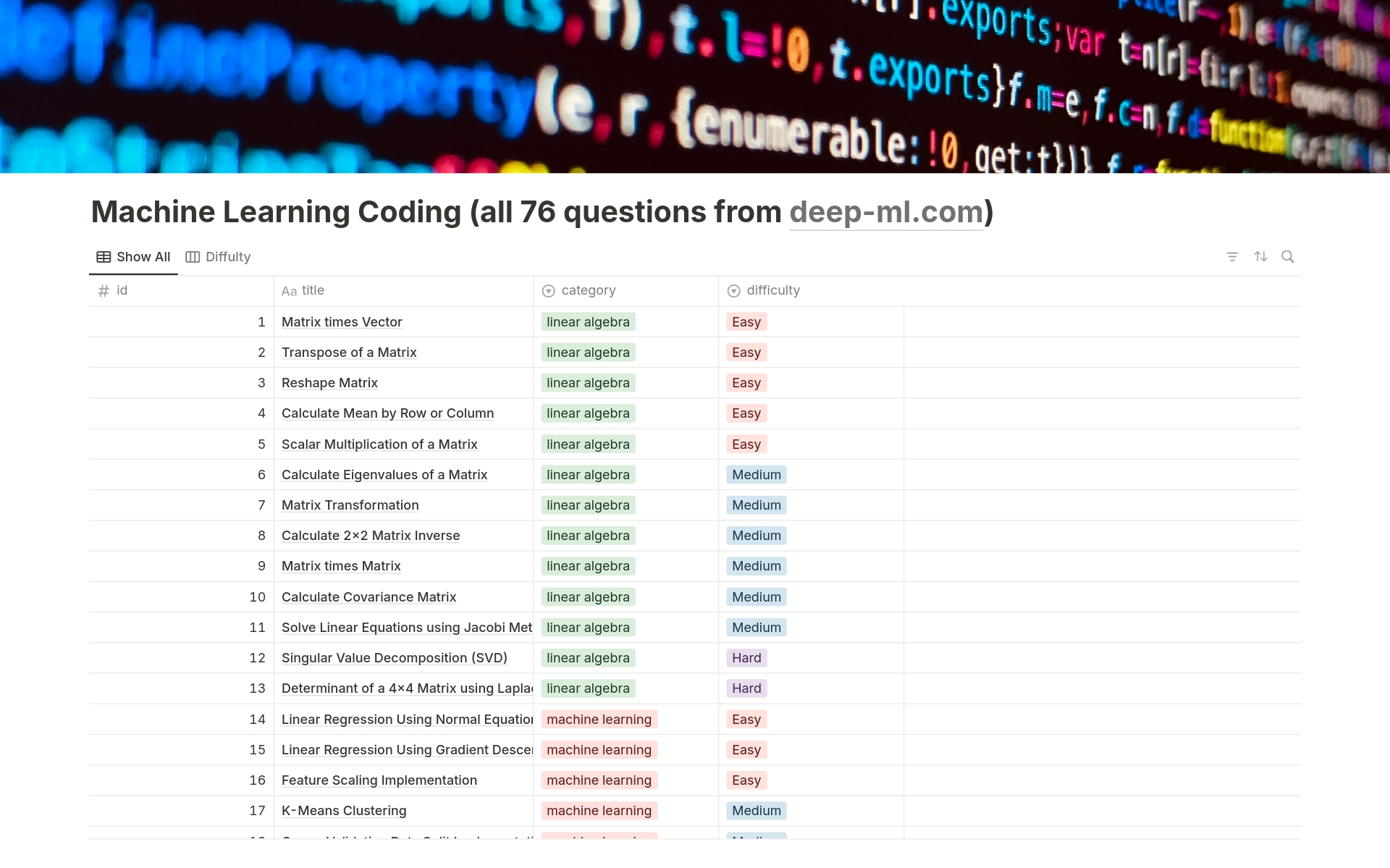Open the K-Means Clustering entry

tap(344, 811)
